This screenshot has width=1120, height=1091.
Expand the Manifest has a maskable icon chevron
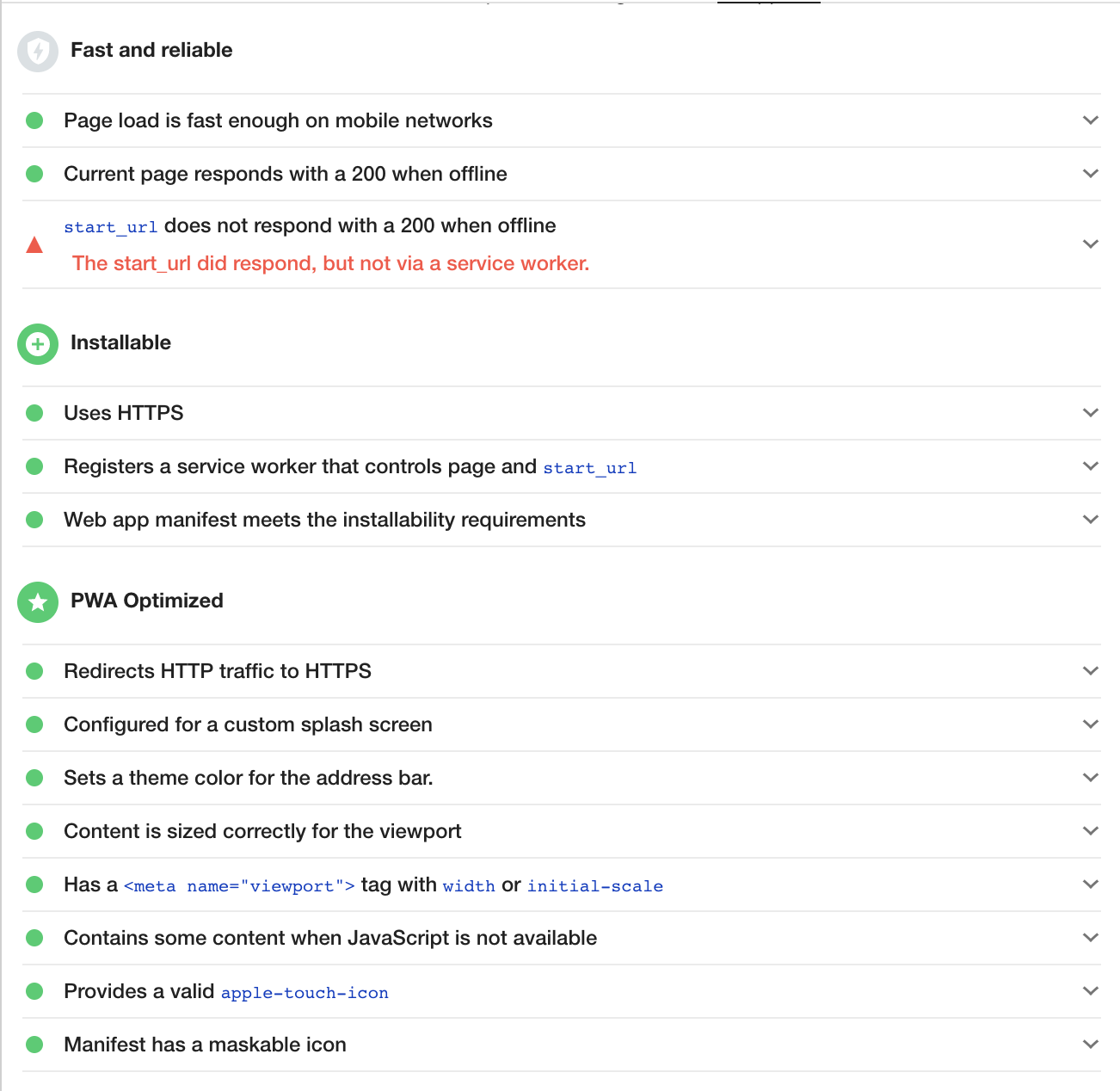1091,1045
